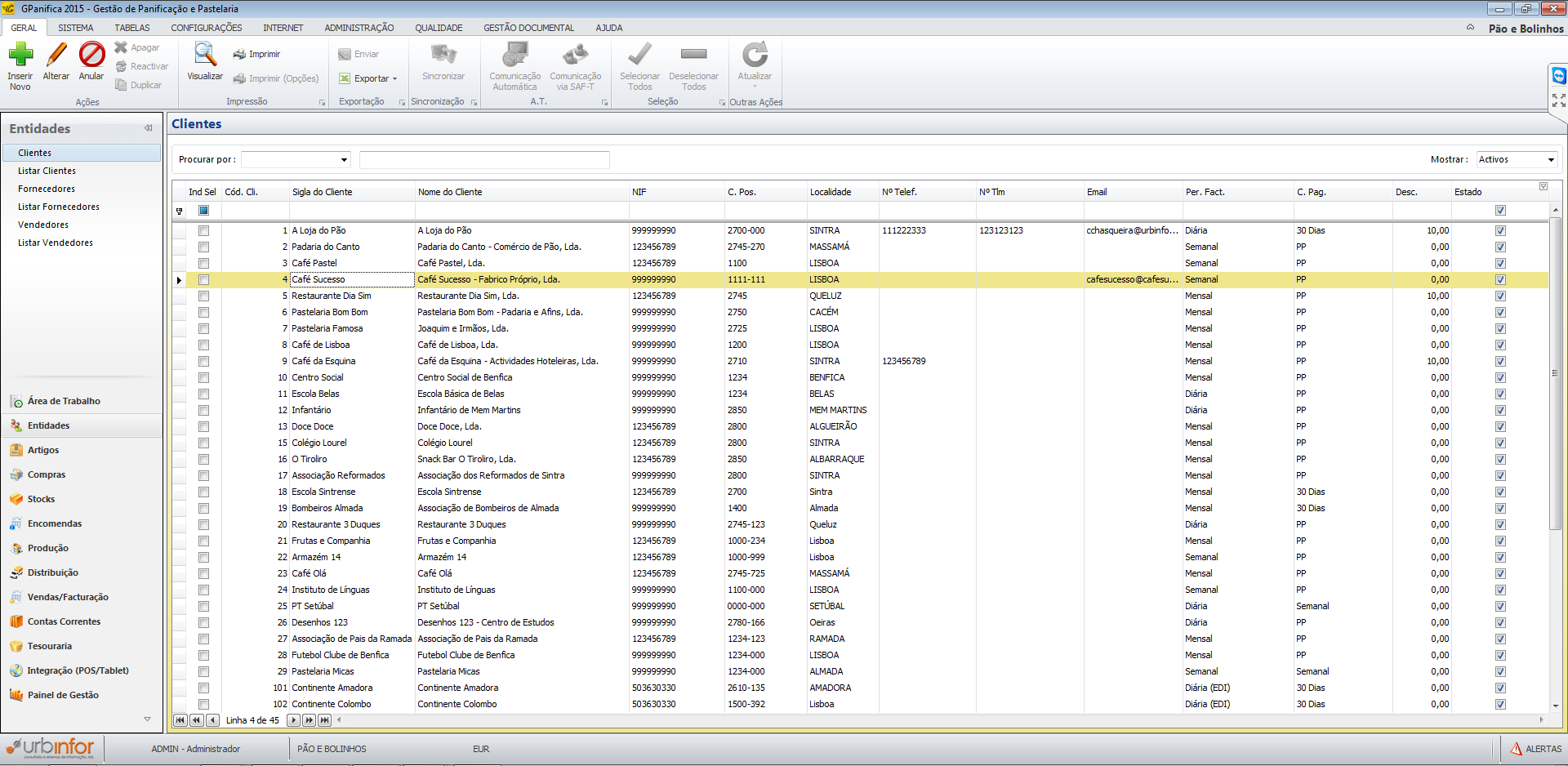
Task: Tick Ind Sel checkbox for Café Sucesso
Action: [x=203, y=280]
